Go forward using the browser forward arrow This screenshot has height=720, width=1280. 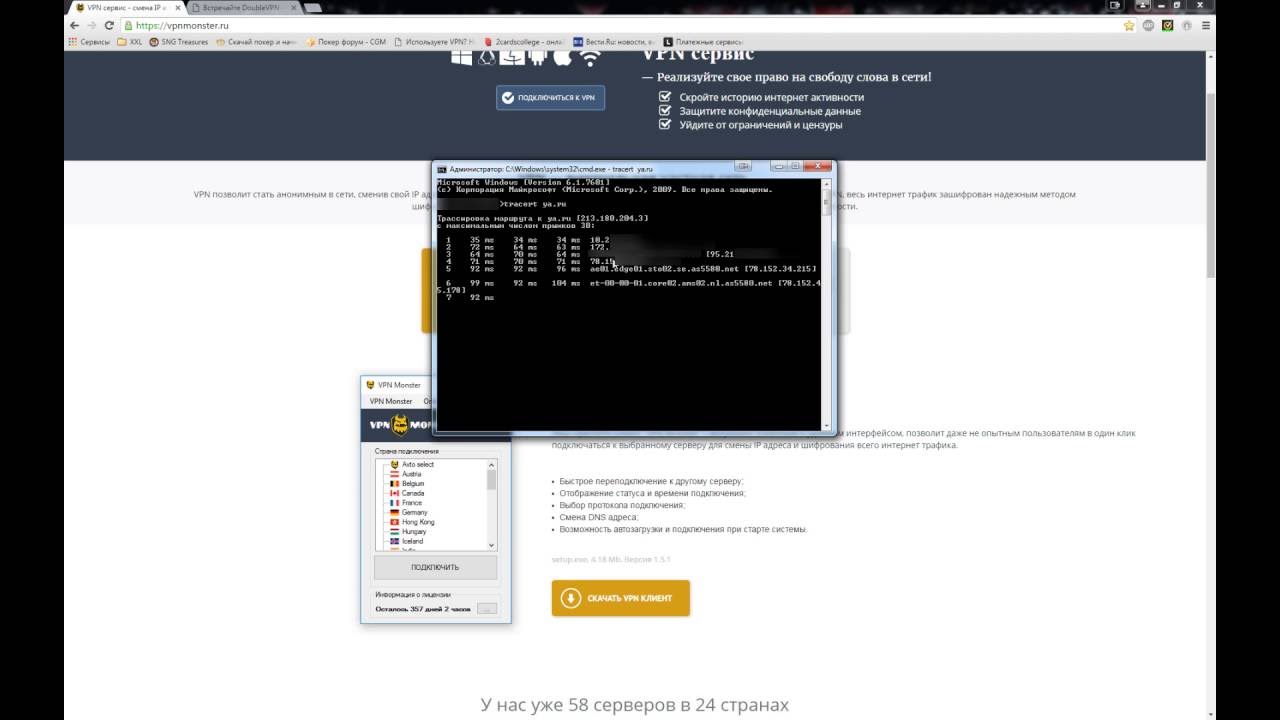(91, 25)
